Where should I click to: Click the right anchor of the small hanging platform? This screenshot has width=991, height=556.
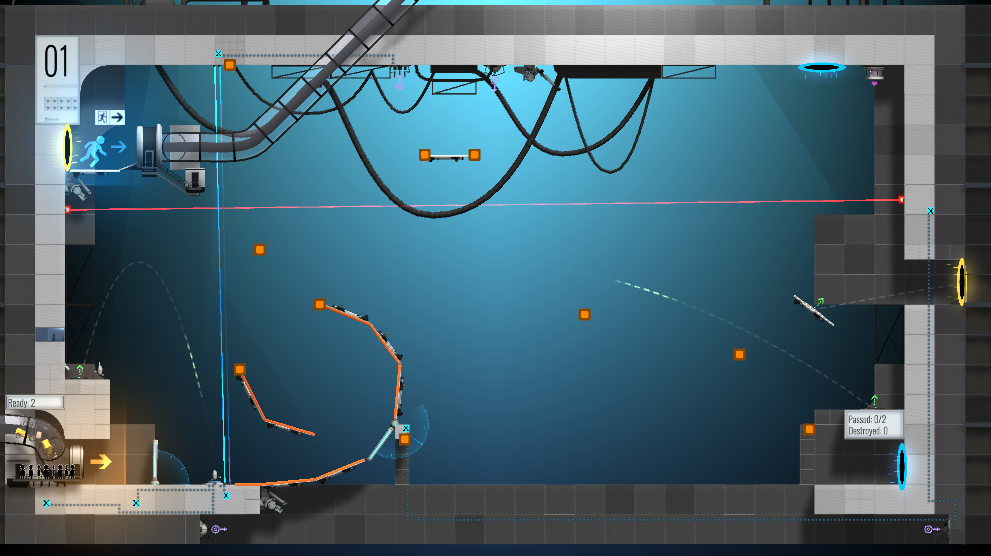click(475, 155)
